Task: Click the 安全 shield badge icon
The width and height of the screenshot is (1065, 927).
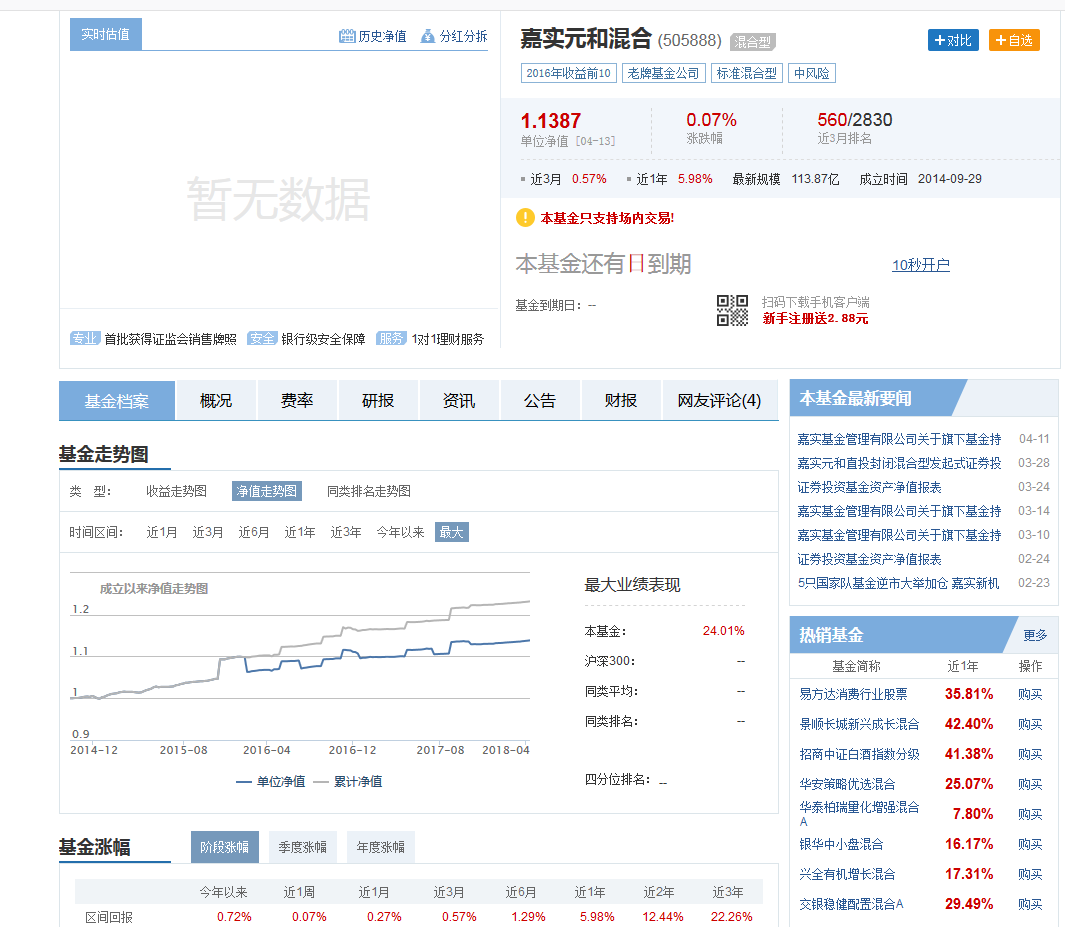Action: pos(262,338)
